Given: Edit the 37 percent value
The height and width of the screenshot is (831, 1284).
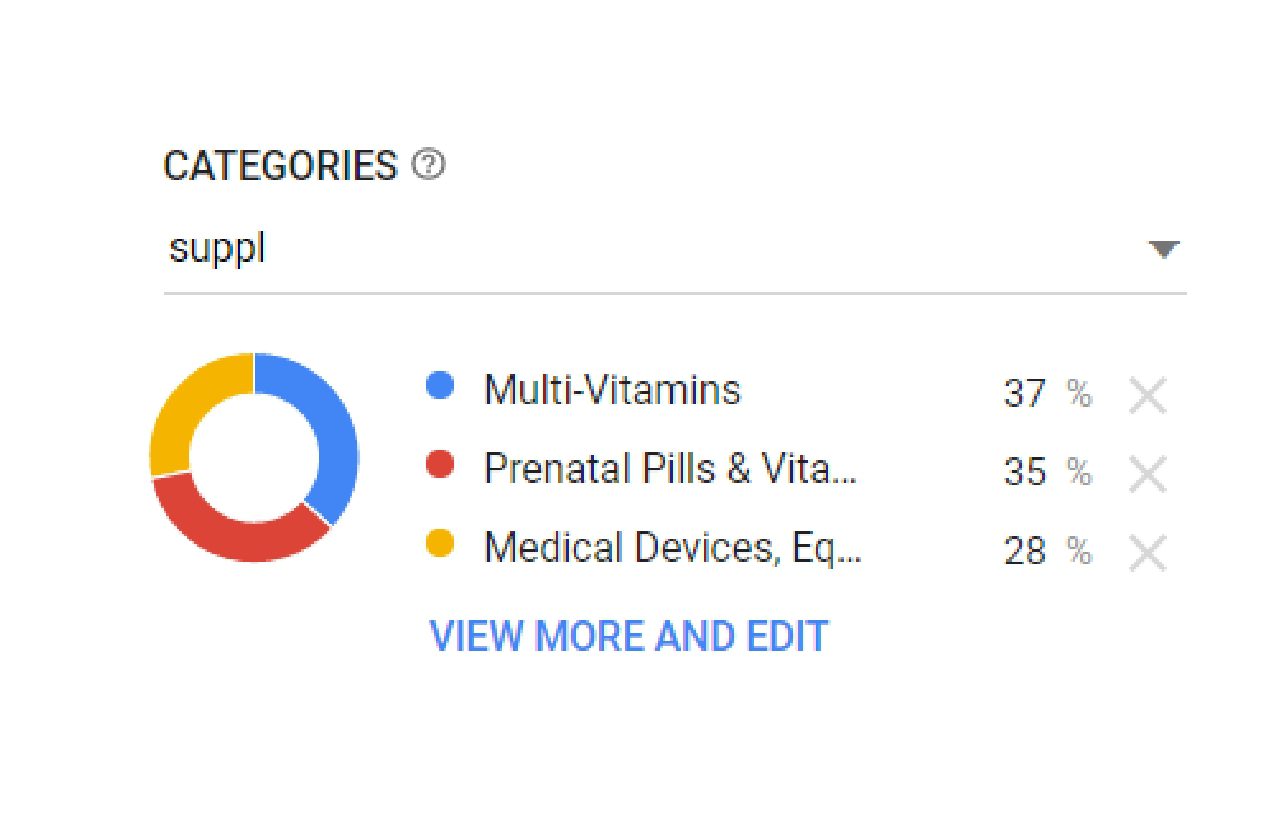Looking at the screenshot, I should coord(1025,394).
